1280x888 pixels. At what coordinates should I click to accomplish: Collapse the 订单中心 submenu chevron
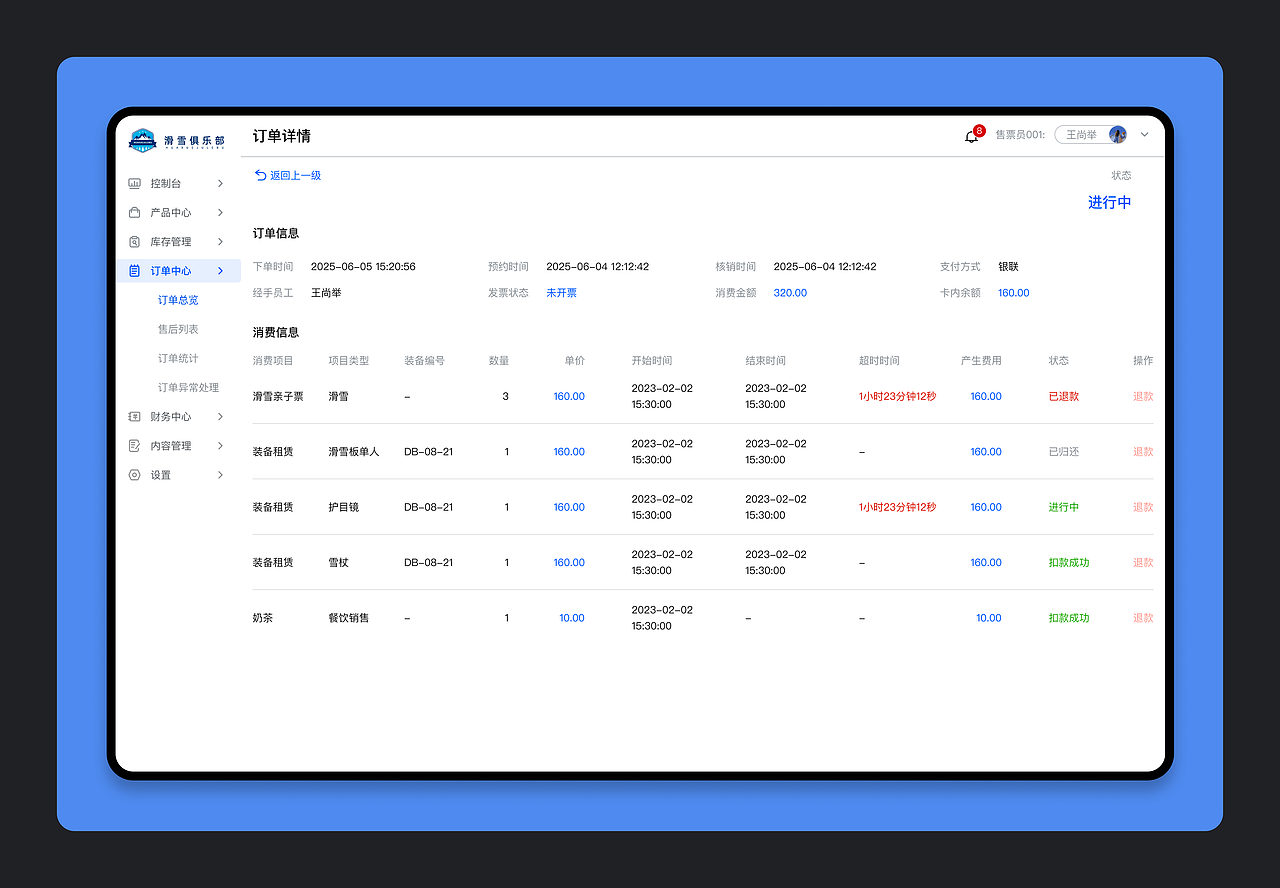221,270
